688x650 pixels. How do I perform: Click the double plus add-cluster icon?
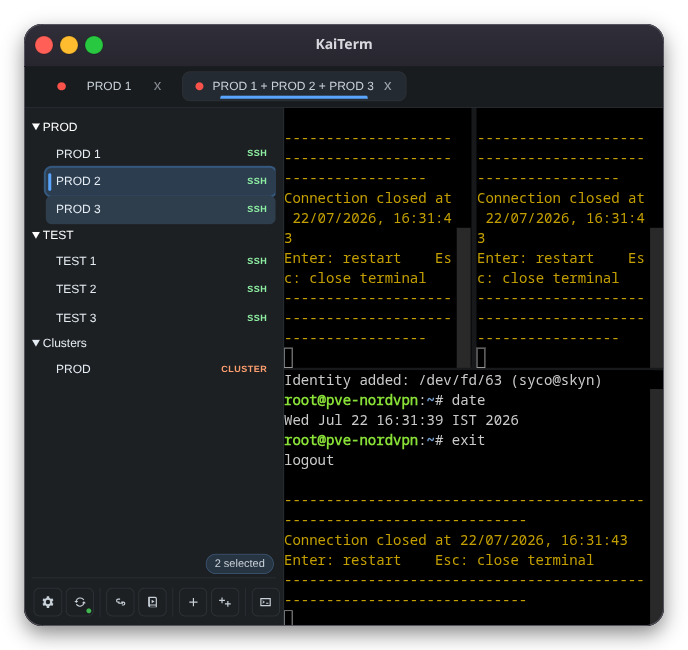(225, 602)
